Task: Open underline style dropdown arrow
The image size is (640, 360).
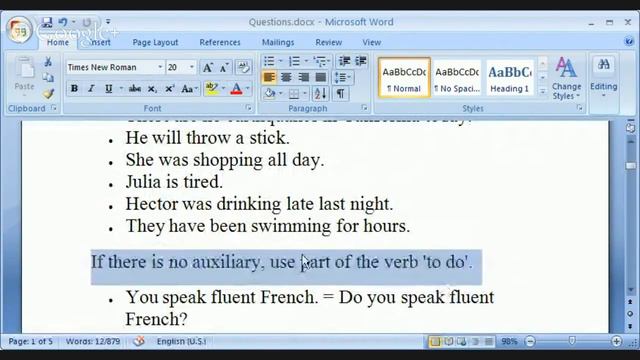Action: click(121, 88)
